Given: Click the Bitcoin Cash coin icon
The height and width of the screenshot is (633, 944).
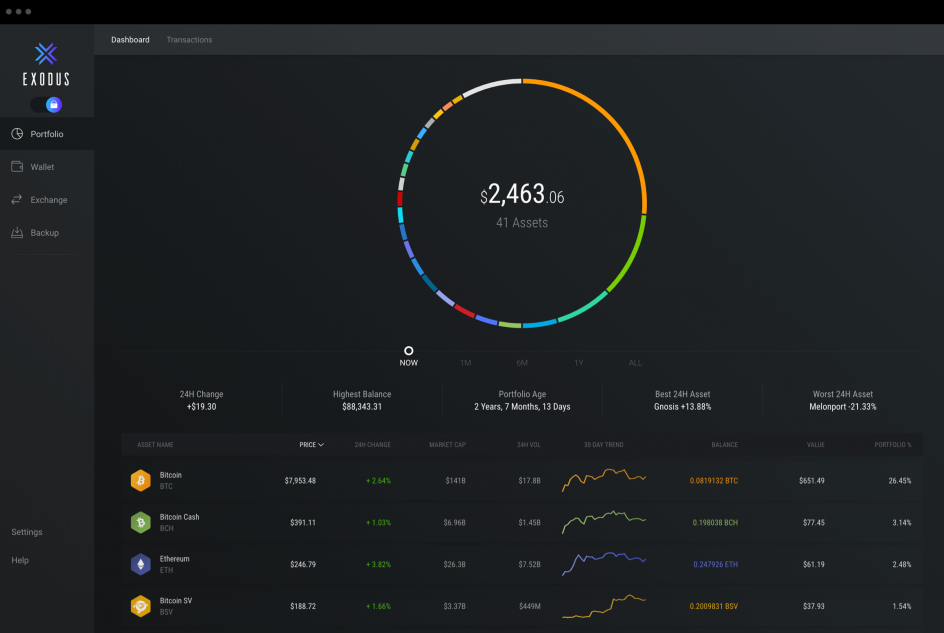Looking at the screenshot, I should (x=140, y=522).
